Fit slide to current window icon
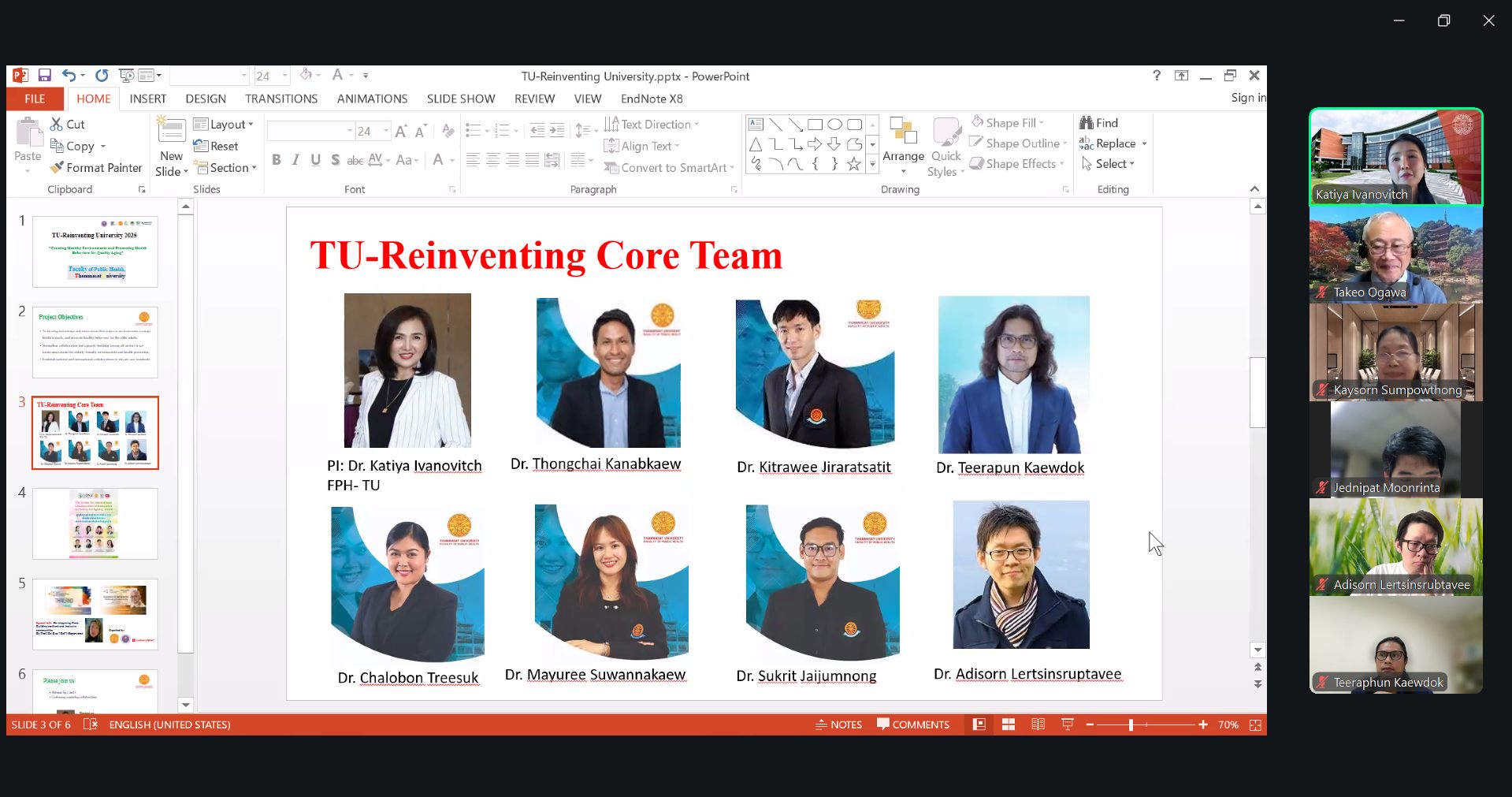 click(1255, 724)
